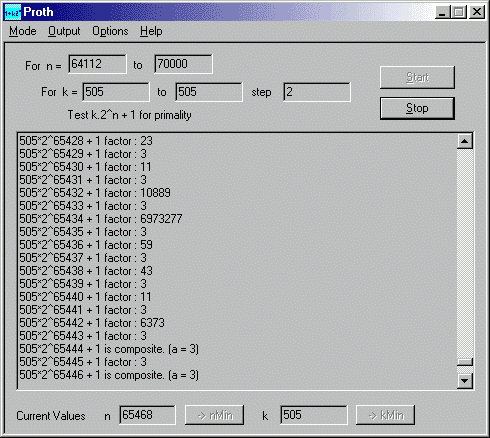Close the Proth window
490x438 pixels.
477,12
